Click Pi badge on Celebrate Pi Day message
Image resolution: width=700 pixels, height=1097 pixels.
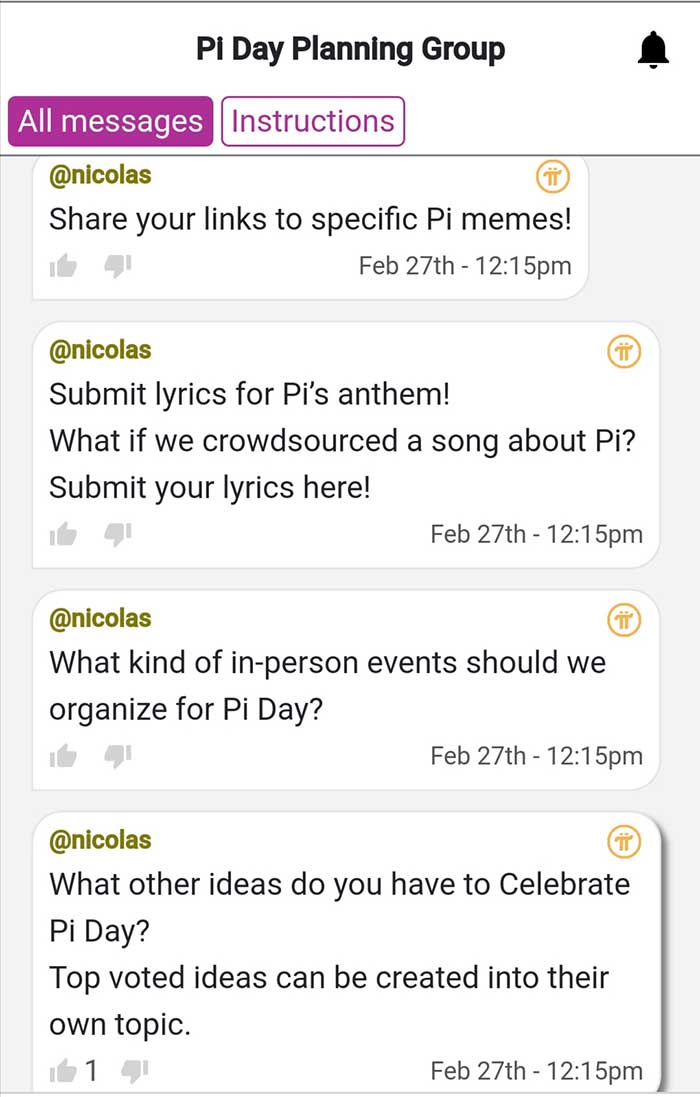624,841
